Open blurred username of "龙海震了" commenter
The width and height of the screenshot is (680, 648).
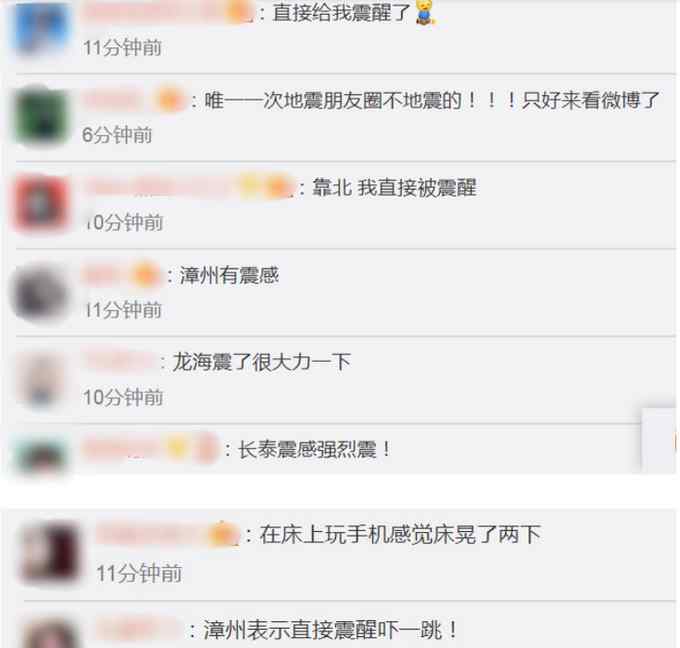[120, 361]
